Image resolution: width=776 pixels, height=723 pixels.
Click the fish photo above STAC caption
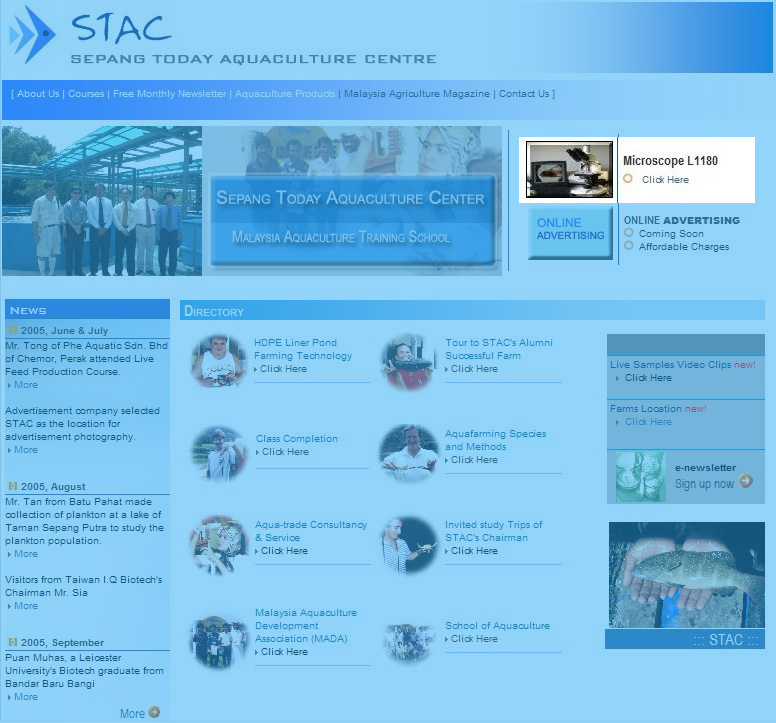[685, 574]
